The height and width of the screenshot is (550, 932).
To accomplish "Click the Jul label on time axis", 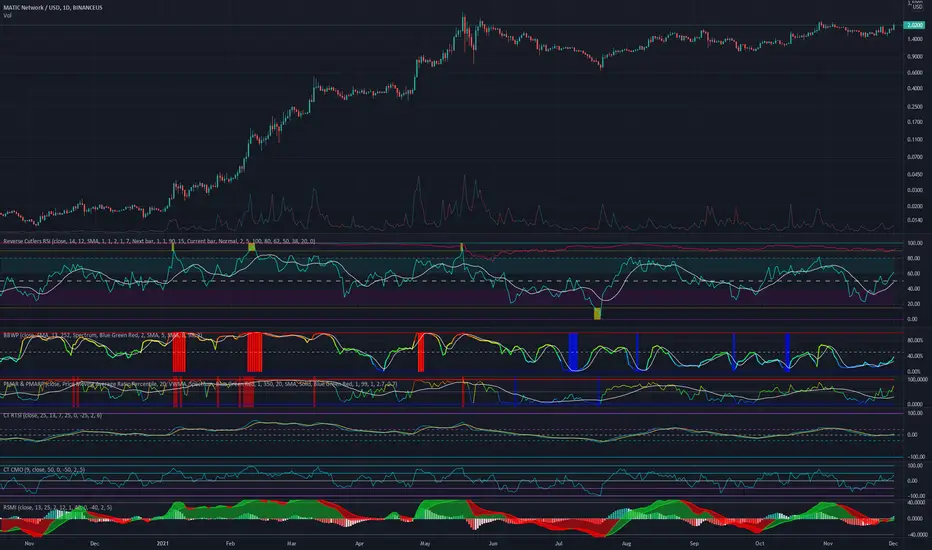I will click(x=559, y=543).
